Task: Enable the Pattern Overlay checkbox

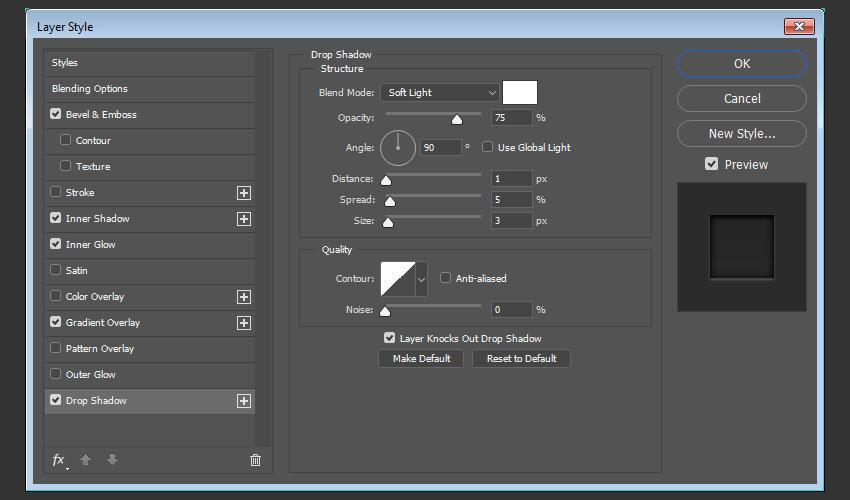Action: (x=55, y=348)
